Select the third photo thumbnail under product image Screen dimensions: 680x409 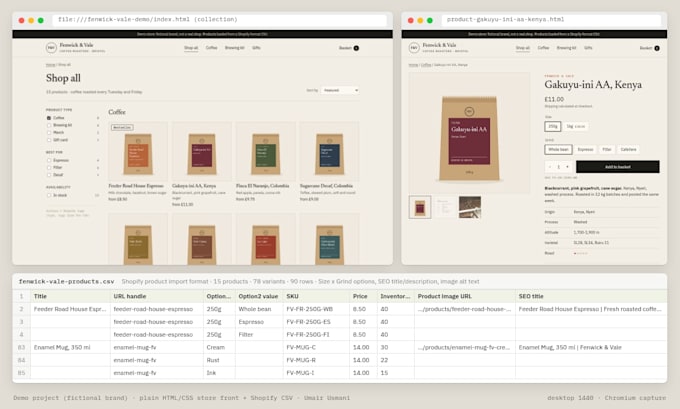click(x=470, y=207)
